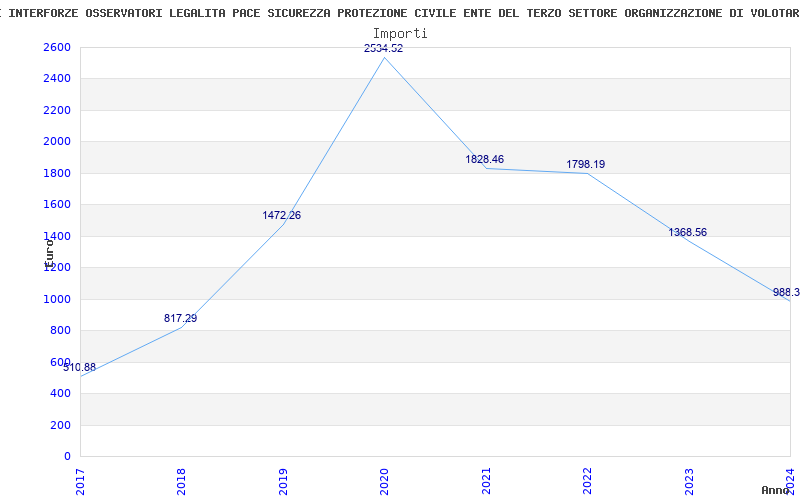Click the 1800 y-axis value
Image resolution: width=800 pixels, height=500 pixels.
point(57,173)
